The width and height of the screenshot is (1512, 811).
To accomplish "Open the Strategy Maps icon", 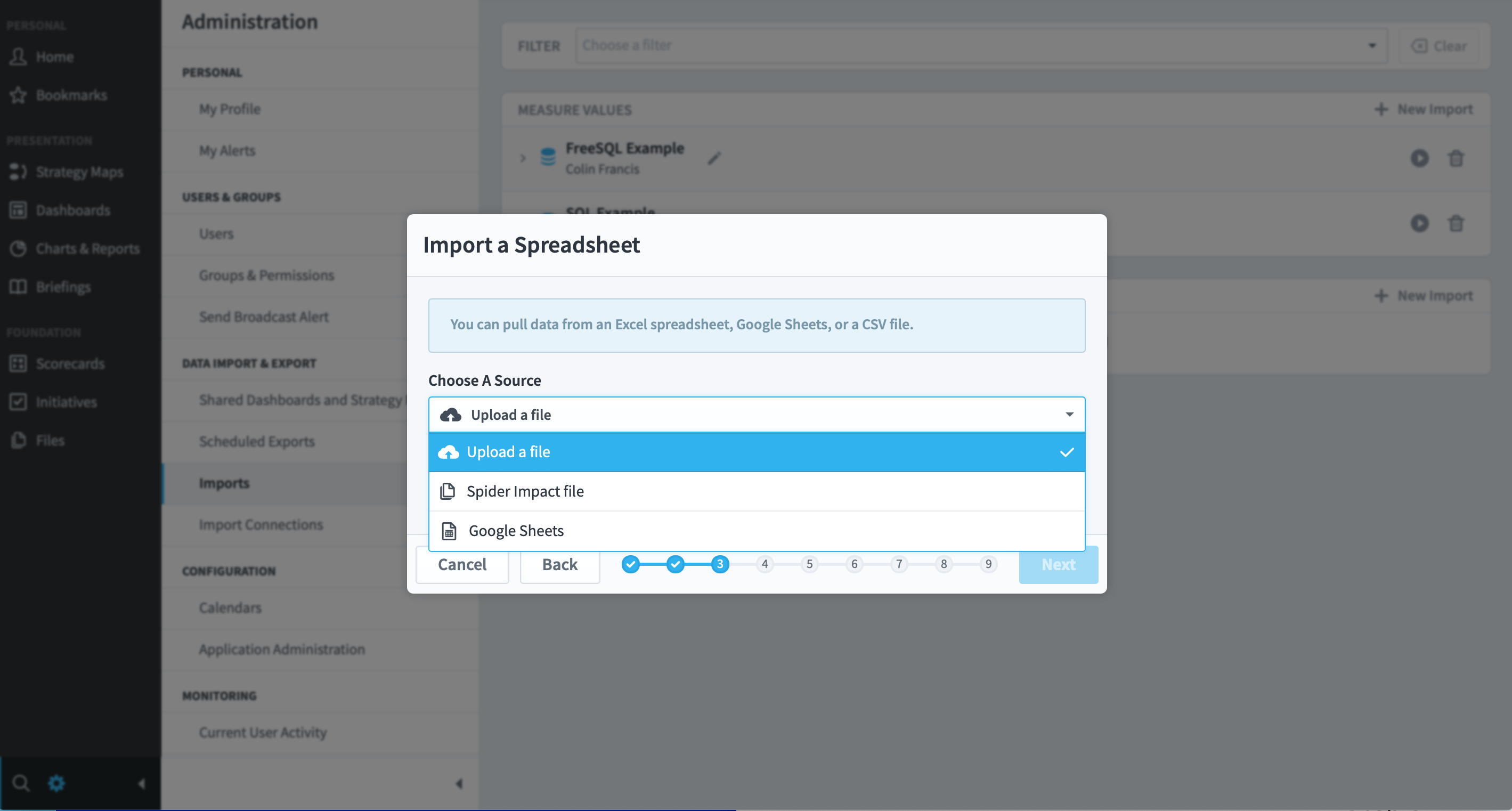I will pyautogui.click(x=18, y=172).
